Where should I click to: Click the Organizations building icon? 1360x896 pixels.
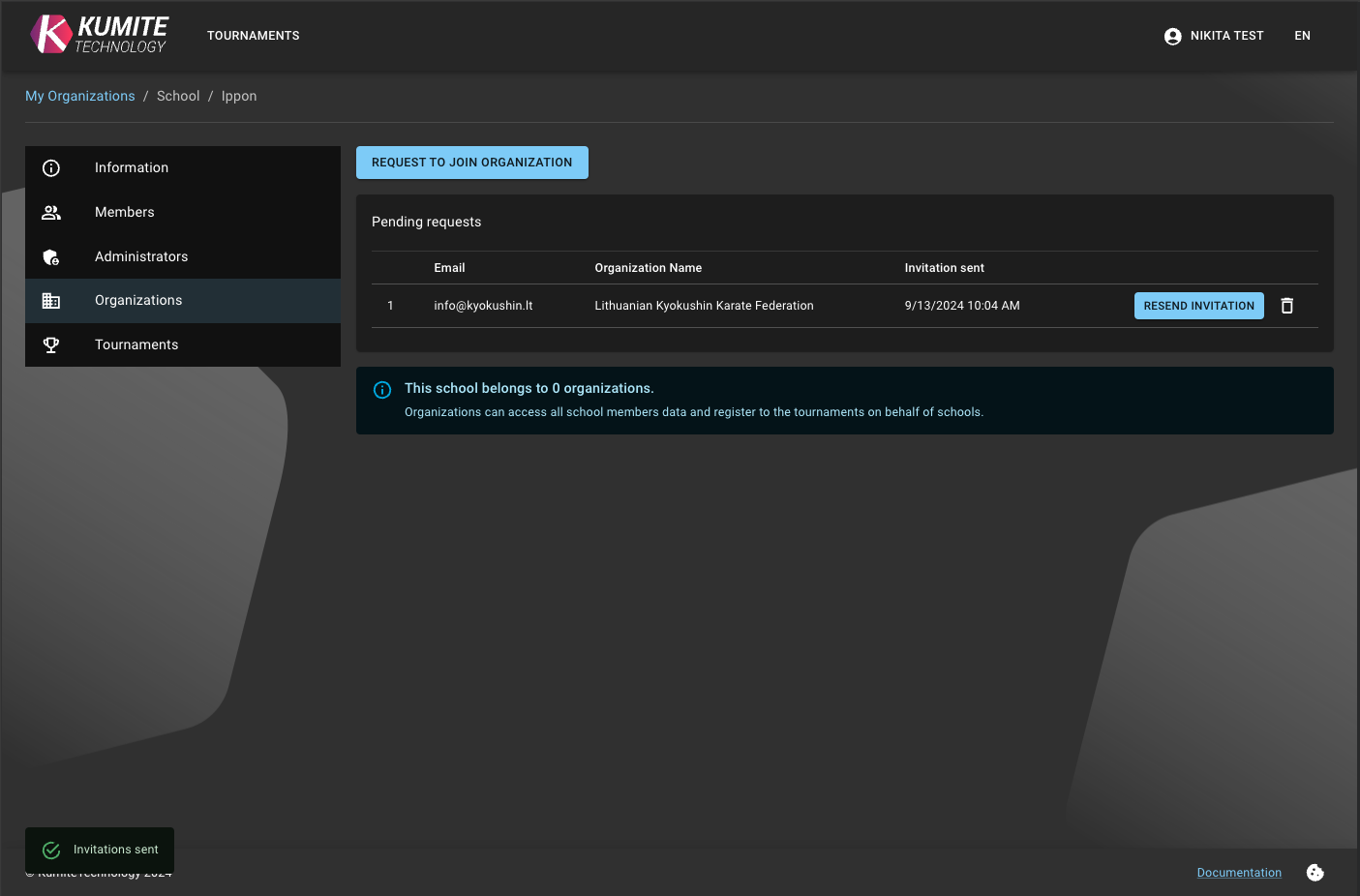[51, 301]
